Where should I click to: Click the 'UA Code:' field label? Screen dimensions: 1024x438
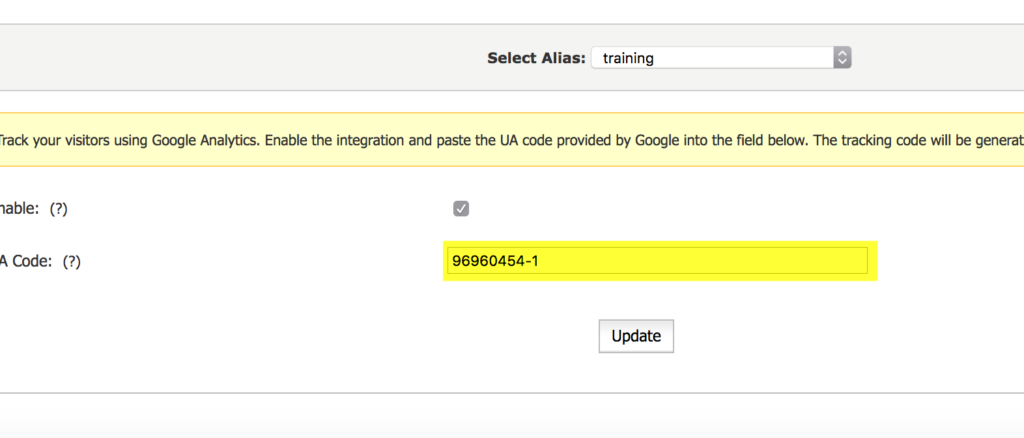point(26,262)
